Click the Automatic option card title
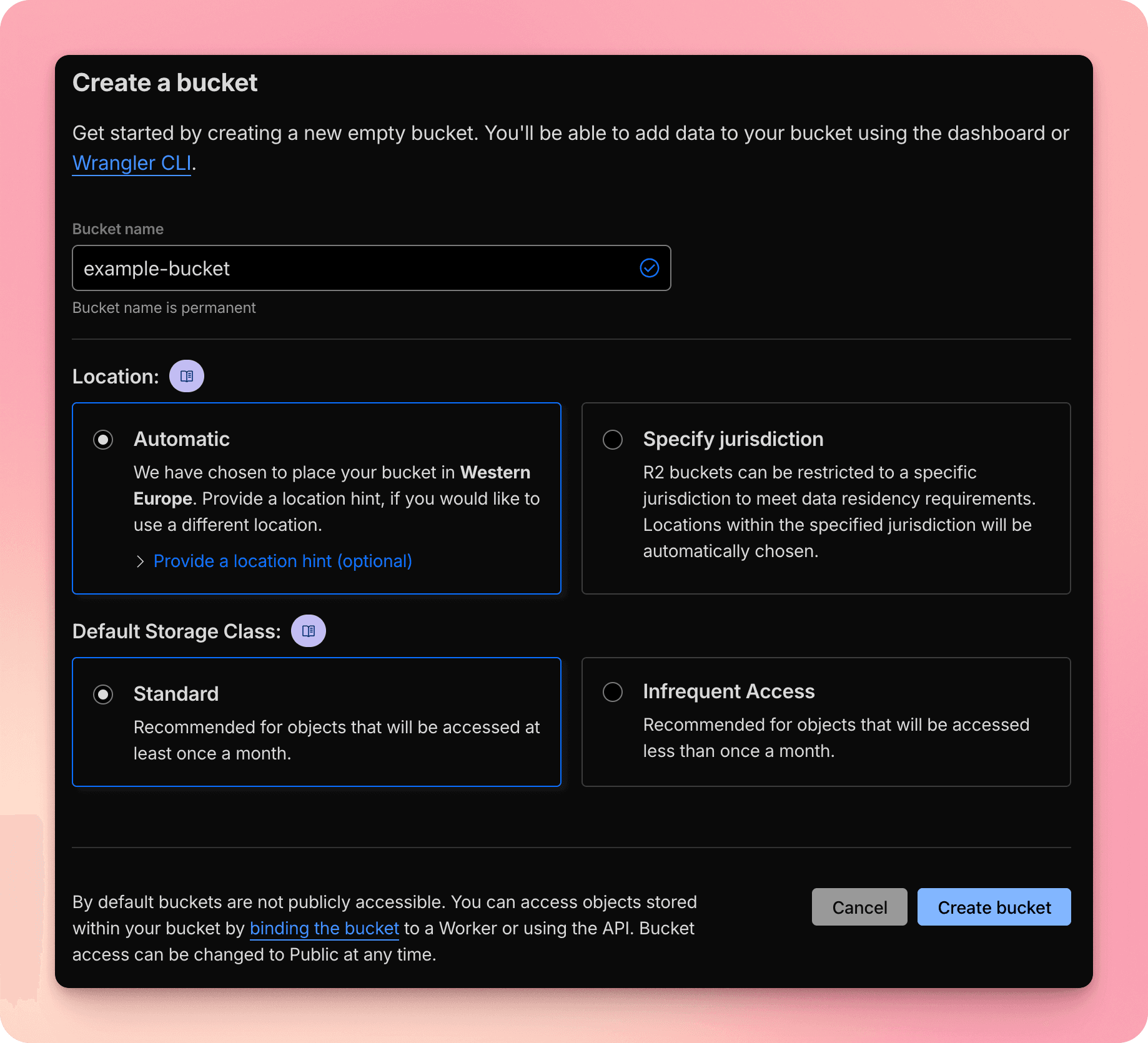Image resolution: width=1148 pixels, height=1043 pixels. pos(182,439)
